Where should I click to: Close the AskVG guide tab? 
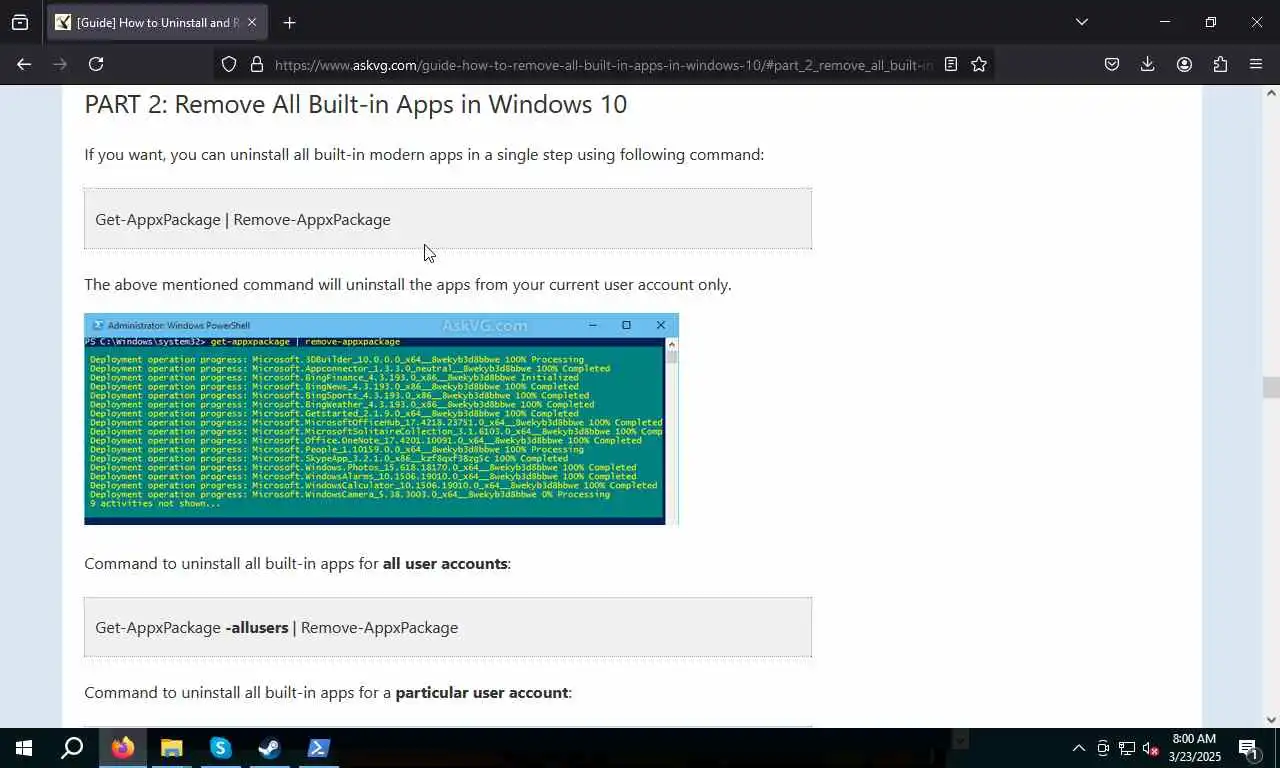click(x=251, y=22)
